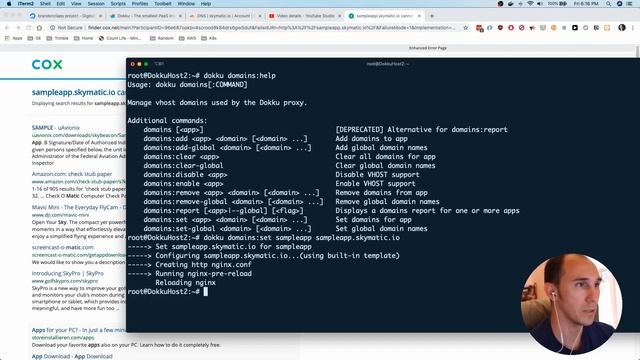Viewport: 640px width, 360px height.
Task: Click the megaphone extension icon
Action: (x=532, y=28)
